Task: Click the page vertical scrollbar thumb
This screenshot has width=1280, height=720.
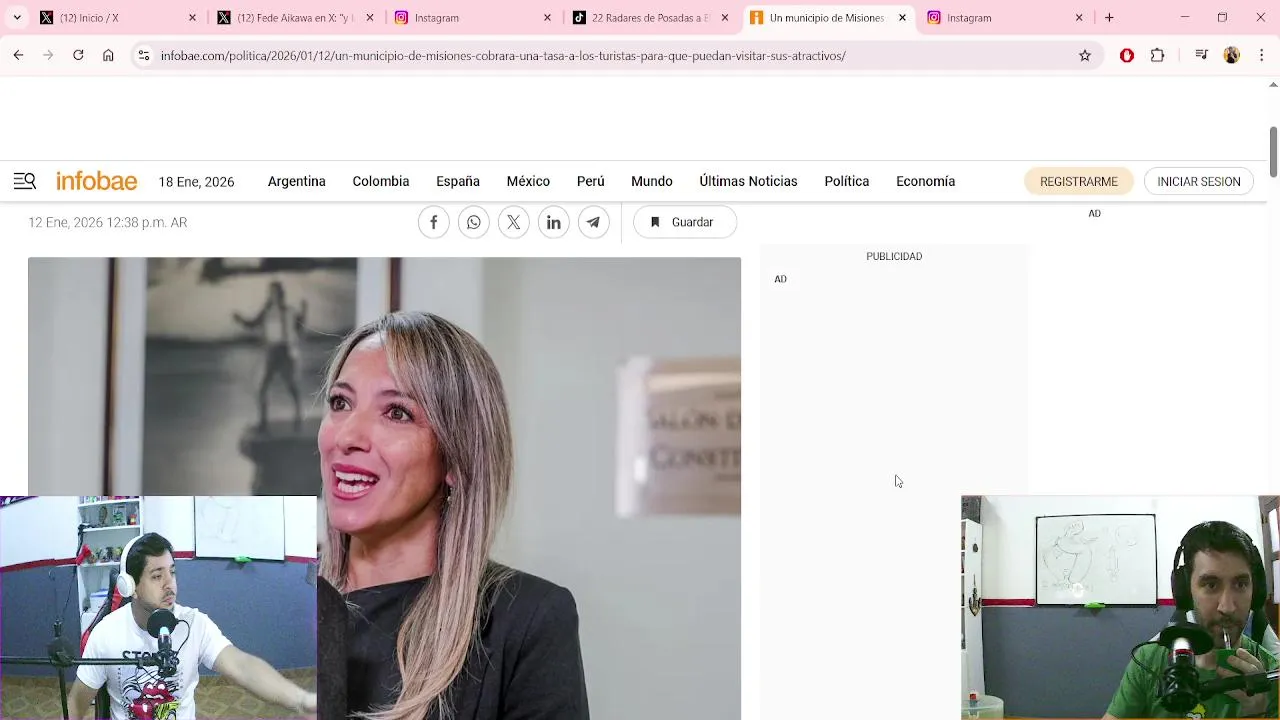Action: [x=1273, y=152]
